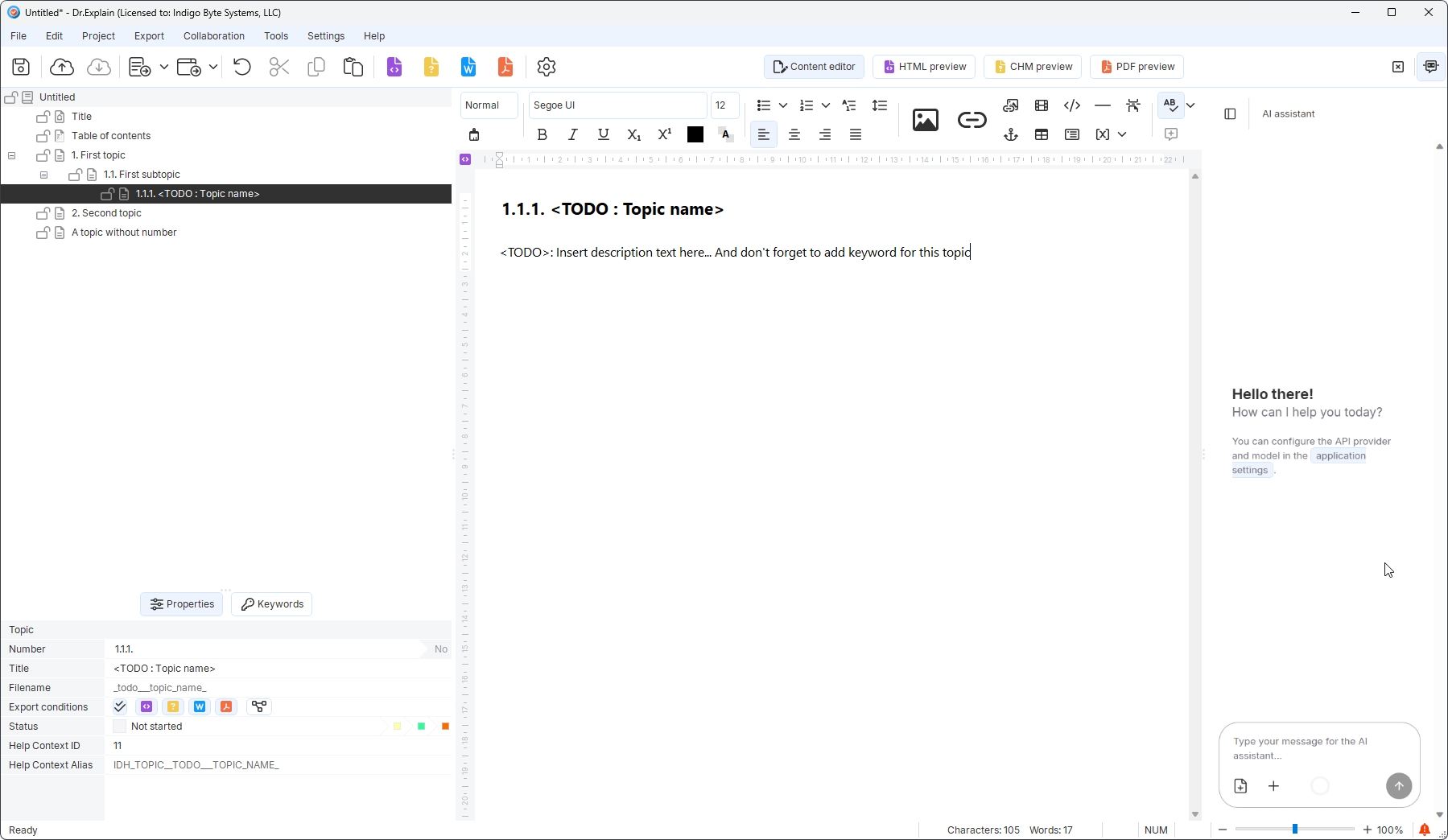The height and width of the screenshot is (840, 1448).
Task: Expand bulleted list options arrow
Action: [783, 105]
